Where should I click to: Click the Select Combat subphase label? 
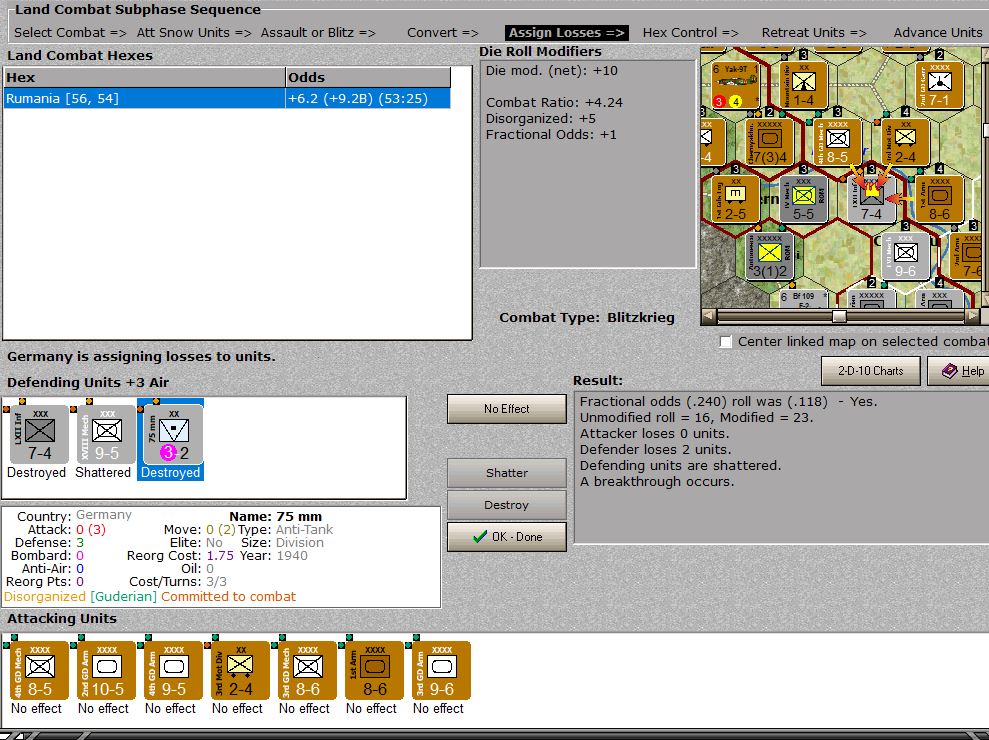70,33
